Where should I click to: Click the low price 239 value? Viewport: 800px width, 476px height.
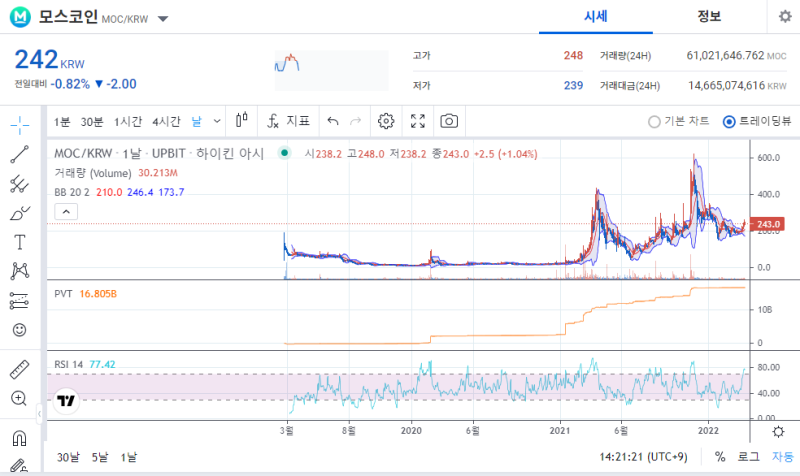tap(573, 85)
